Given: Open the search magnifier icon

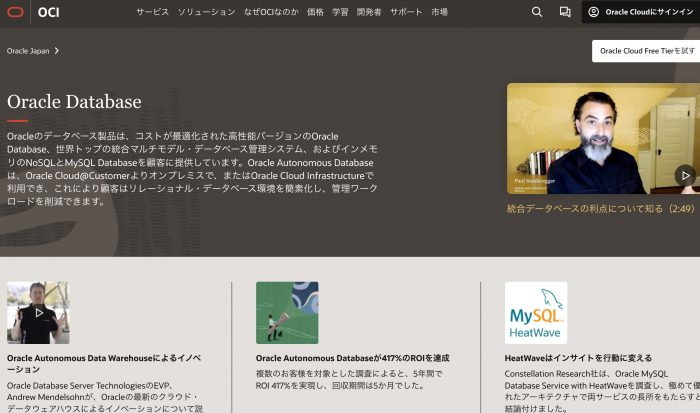Looking at the screenshot, I should [x=537, y=12].
